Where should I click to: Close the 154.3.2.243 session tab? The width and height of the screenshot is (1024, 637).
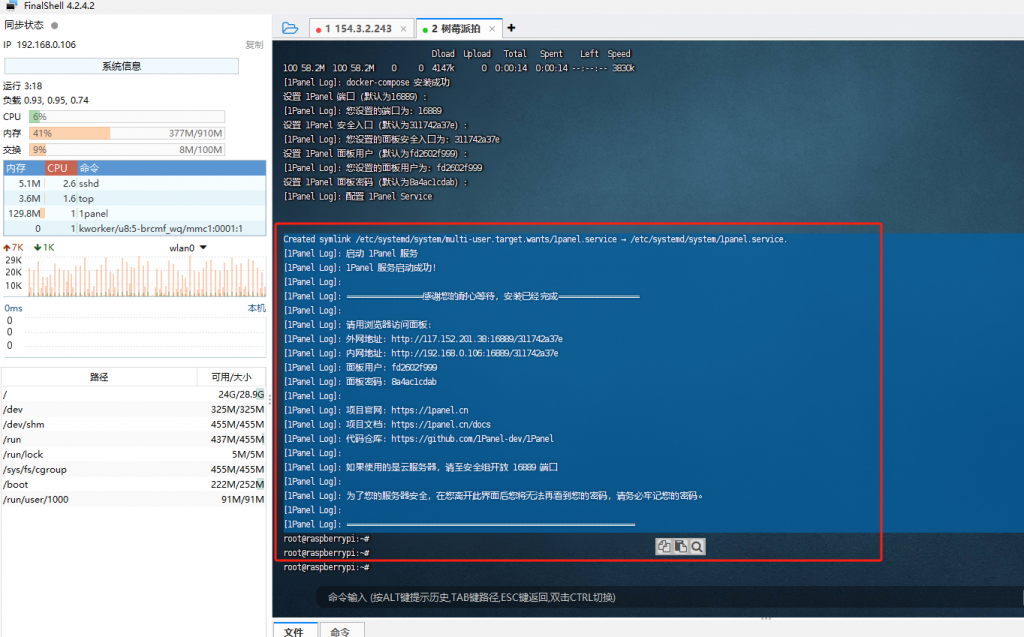click(404, 29)
